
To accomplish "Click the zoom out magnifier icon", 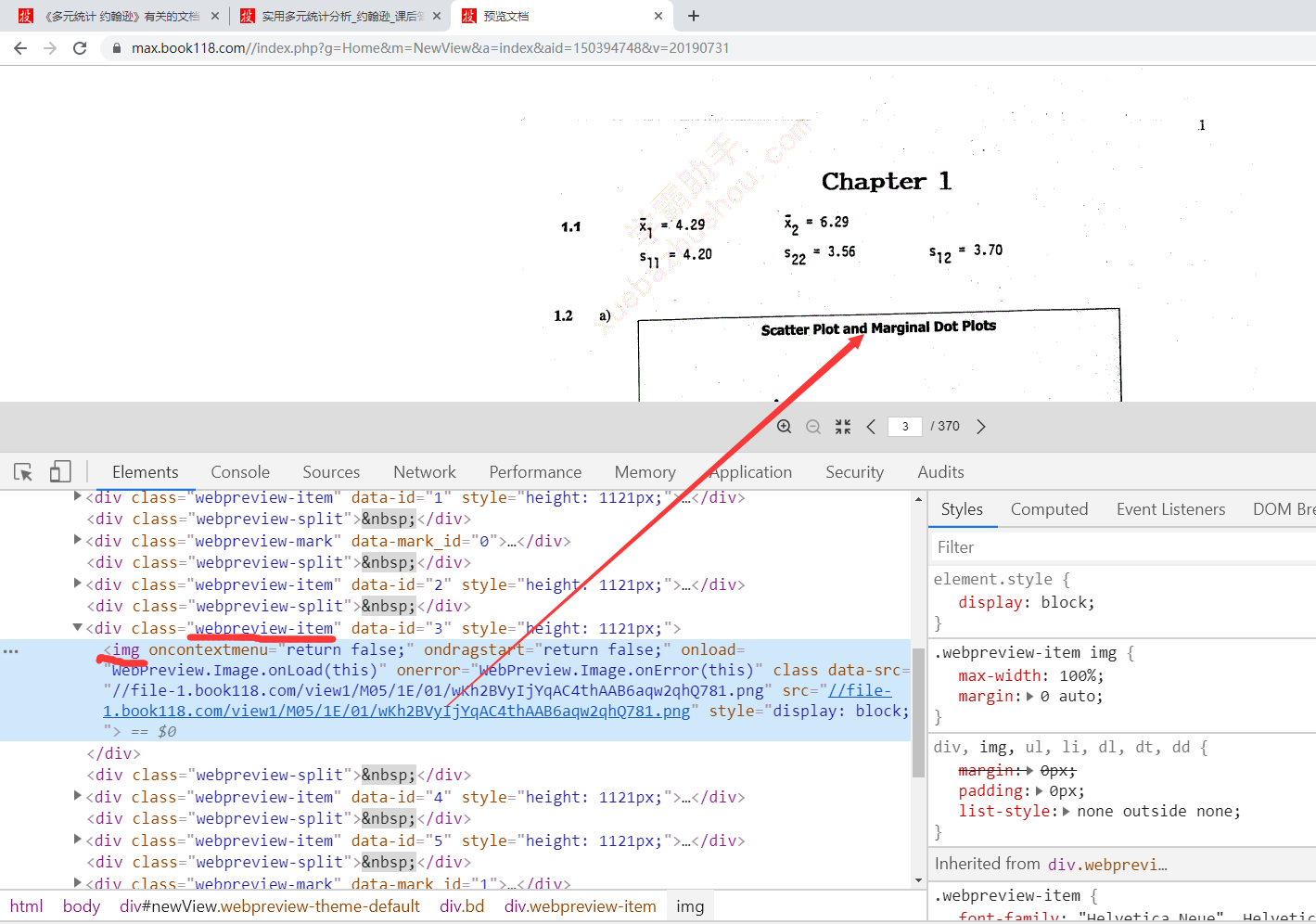I will (x=813, y=426).
